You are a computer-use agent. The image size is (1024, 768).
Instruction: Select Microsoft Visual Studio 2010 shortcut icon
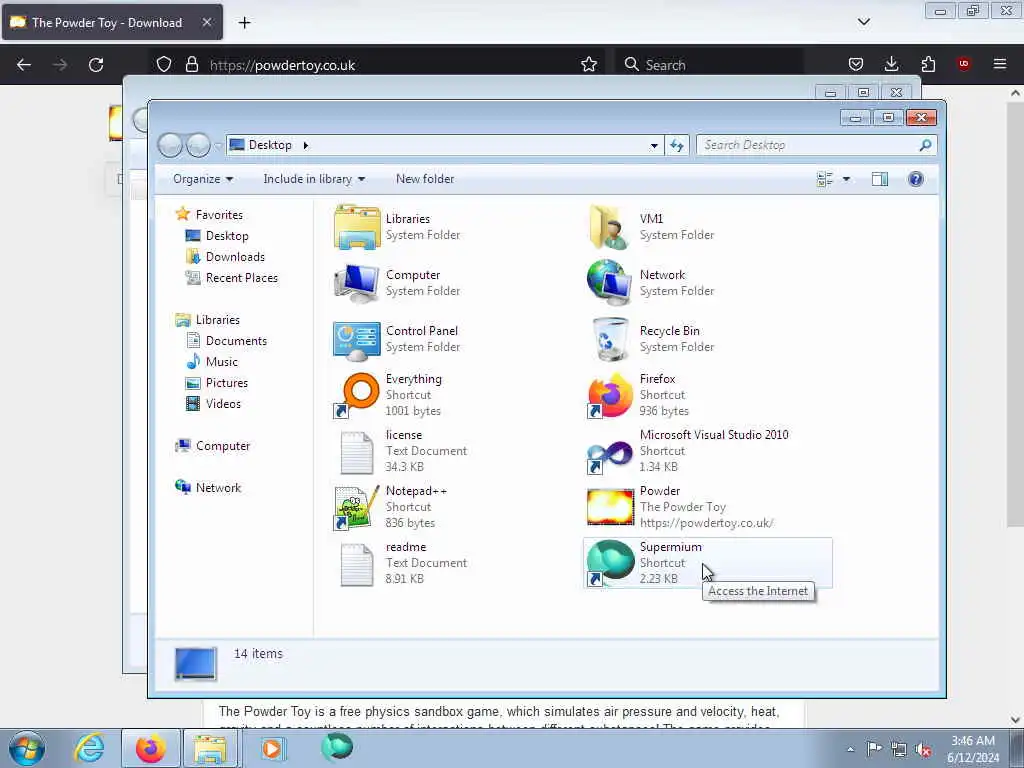pos(610,455)
